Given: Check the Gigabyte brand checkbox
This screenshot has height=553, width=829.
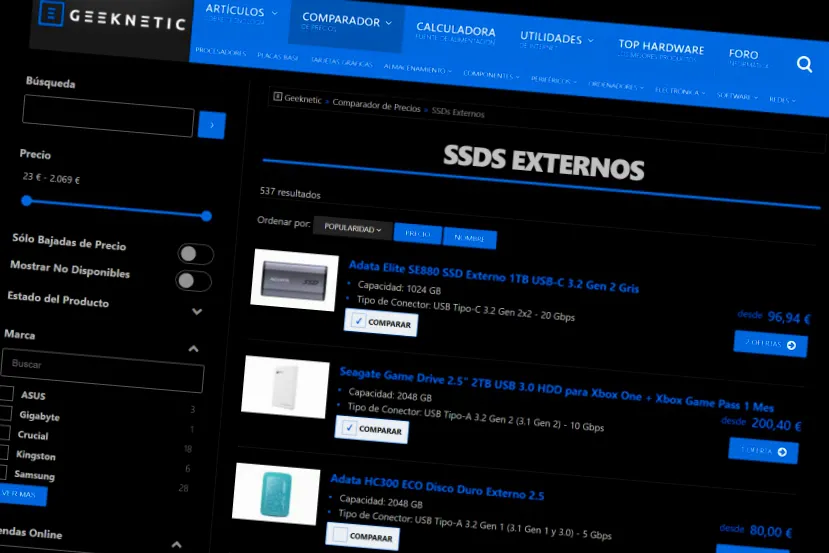Looking at the screenshot, I should click(5, 412).
